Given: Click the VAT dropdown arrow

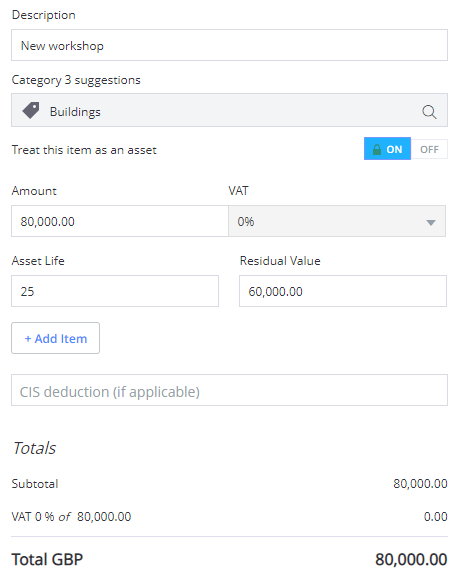Looking at the screenshot, I should (431, 222).
